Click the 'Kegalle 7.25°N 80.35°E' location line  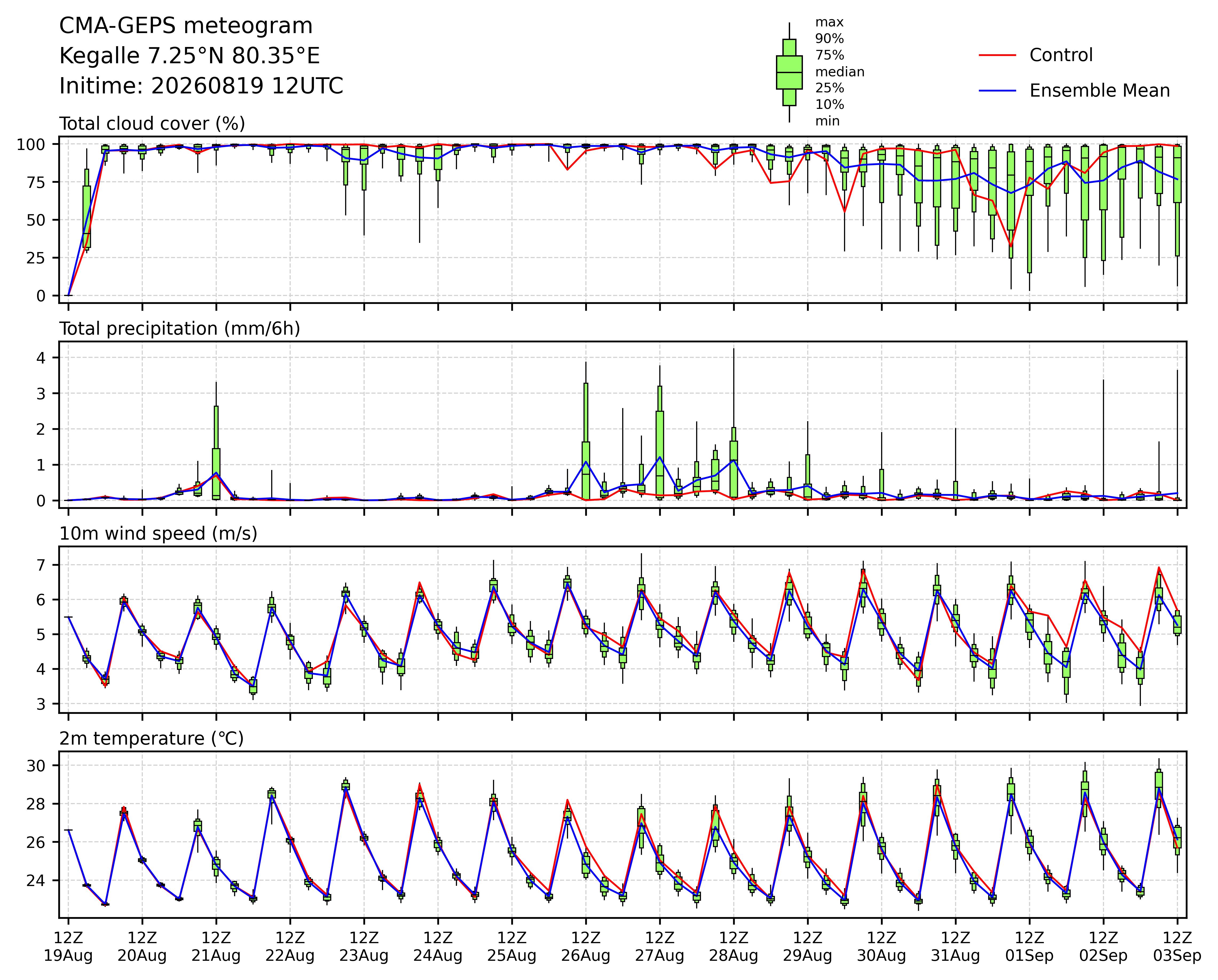190,56
